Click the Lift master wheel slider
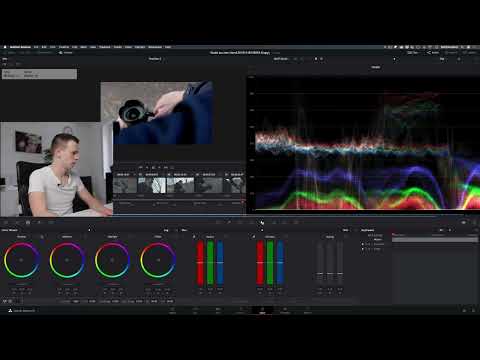Screen dimensions: 480x360 point(21,284)
